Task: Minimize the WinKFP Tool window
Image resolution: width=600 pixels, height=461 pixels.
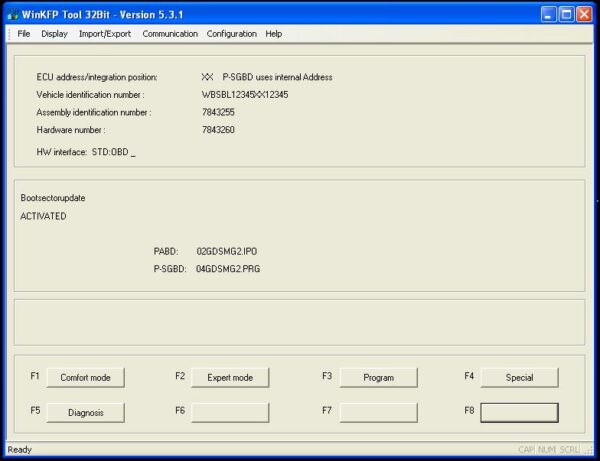Action: pos(549,13)
